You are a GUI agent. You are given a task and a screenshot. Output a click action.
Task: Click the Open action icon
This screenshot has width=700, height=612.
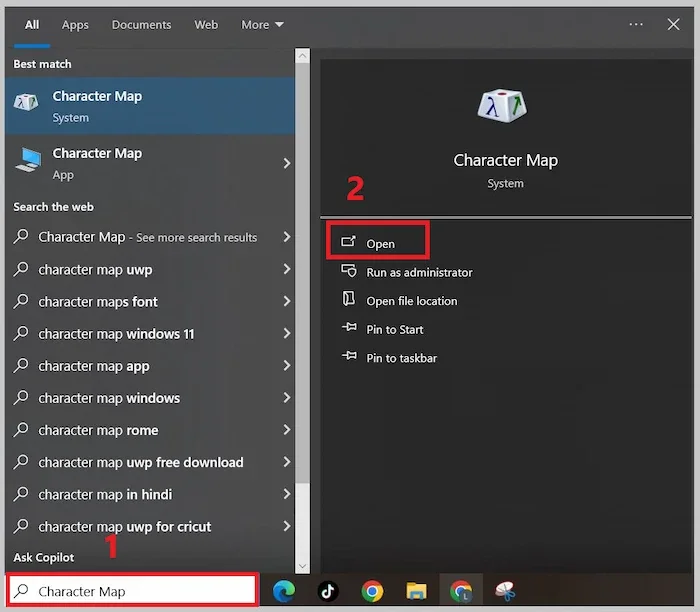[x=349, y=241]
